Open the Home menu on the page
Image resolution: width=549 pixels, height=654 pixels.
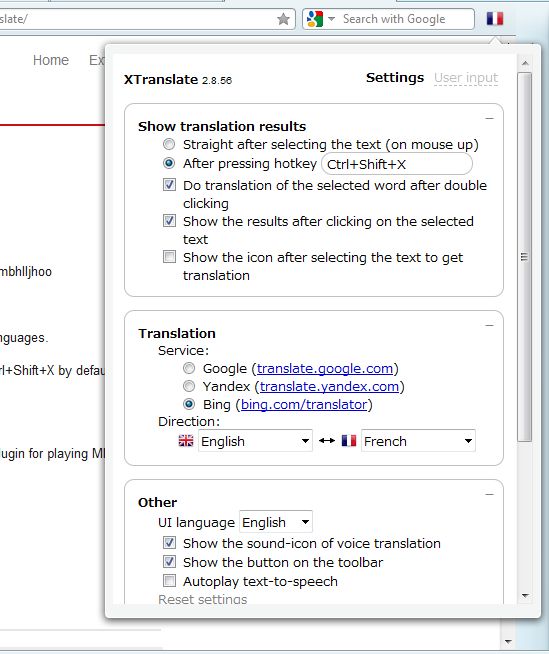tap(51, 60)
